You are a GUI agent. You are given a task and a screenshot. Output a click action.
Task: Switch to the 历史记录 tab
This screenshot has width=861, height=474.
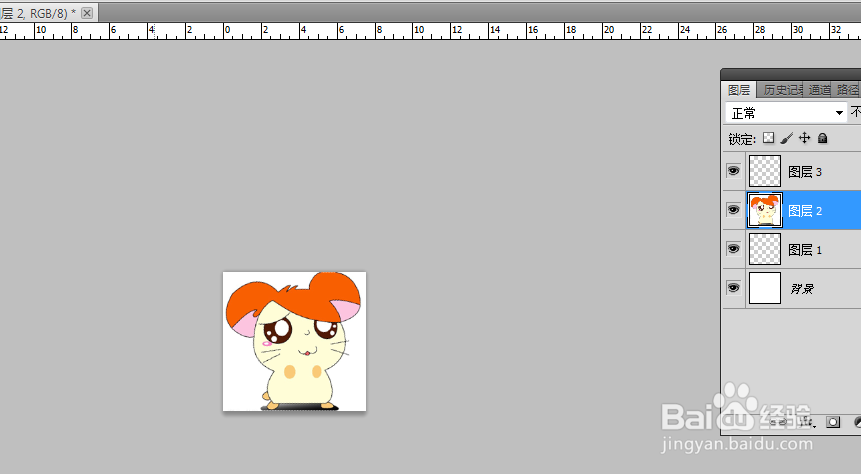click(781, 90)
